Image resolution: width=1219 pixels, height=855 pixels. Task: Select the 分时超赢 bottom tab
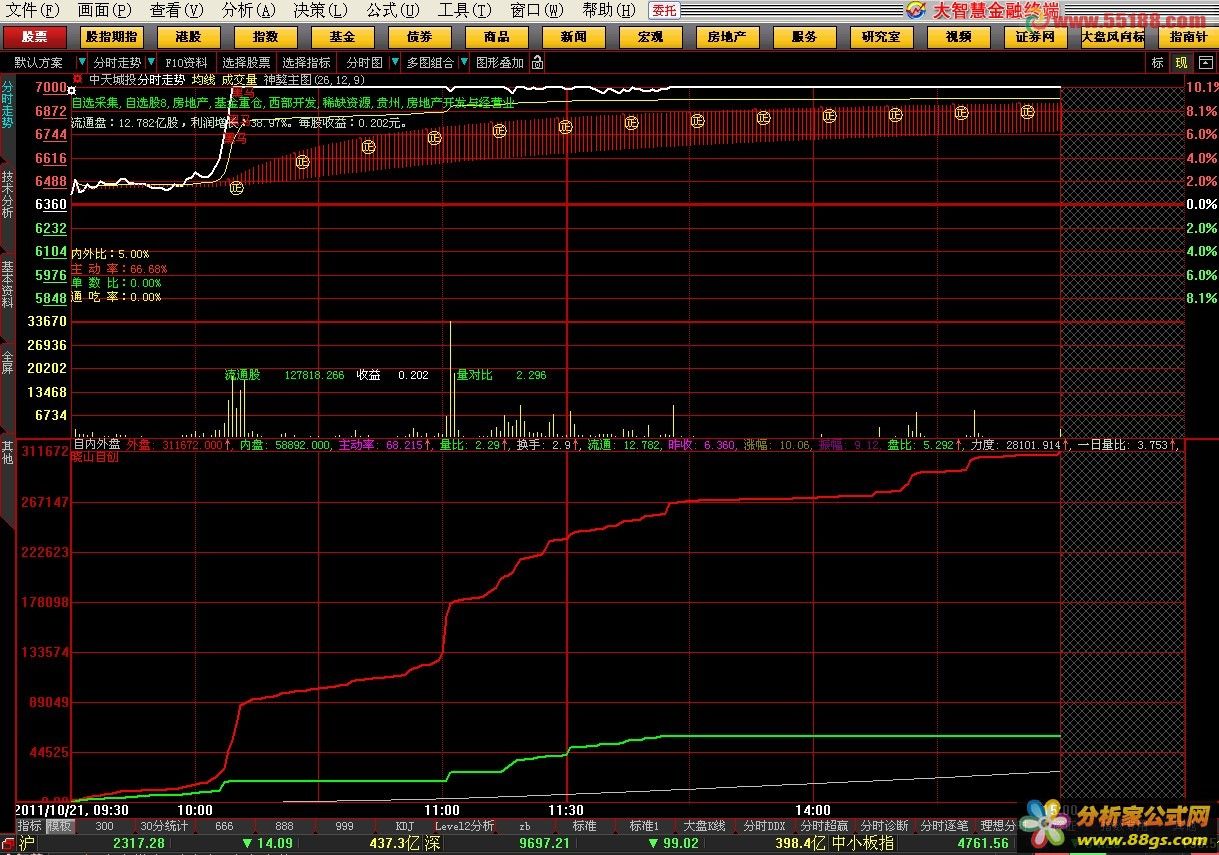(x=825, y=826)
